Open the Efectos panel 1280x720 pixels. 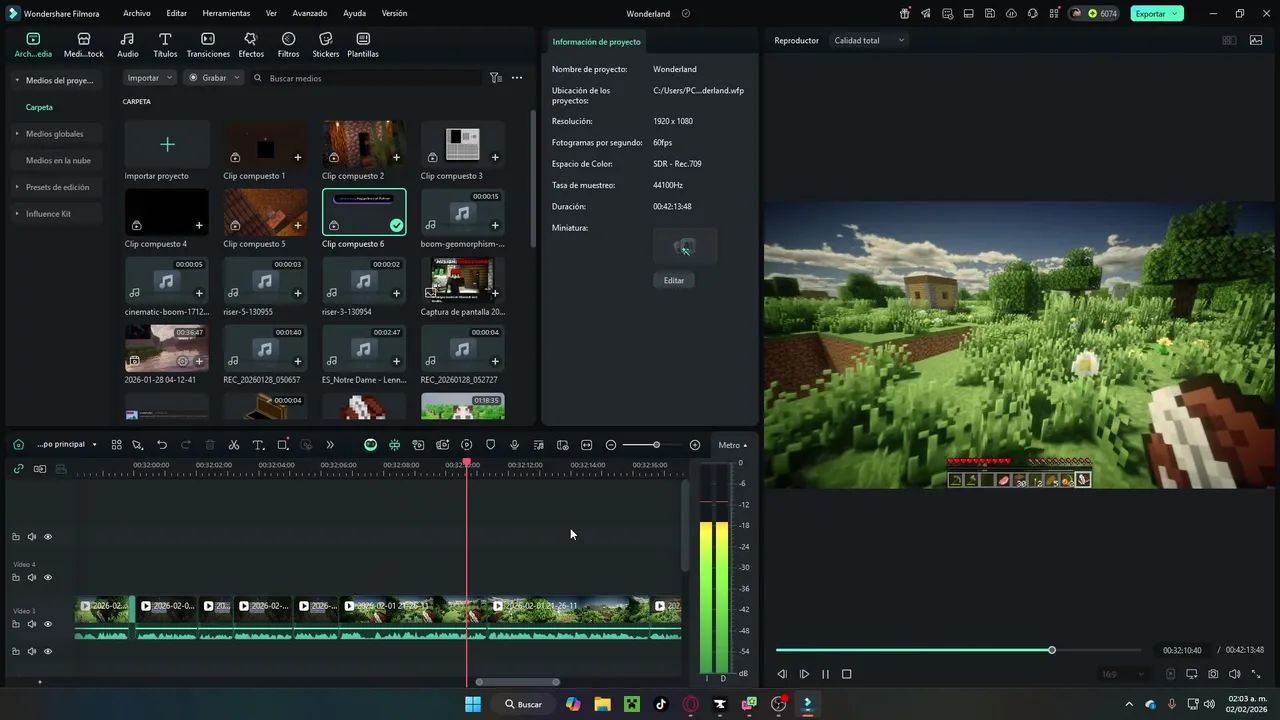coord(251,45)
